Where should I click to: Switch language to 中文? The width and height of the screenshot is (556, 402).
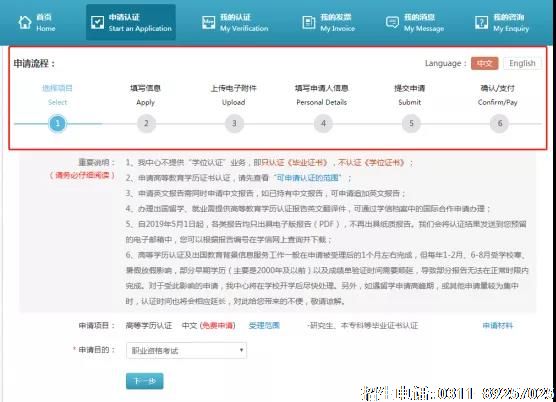[x=484, y=63]
